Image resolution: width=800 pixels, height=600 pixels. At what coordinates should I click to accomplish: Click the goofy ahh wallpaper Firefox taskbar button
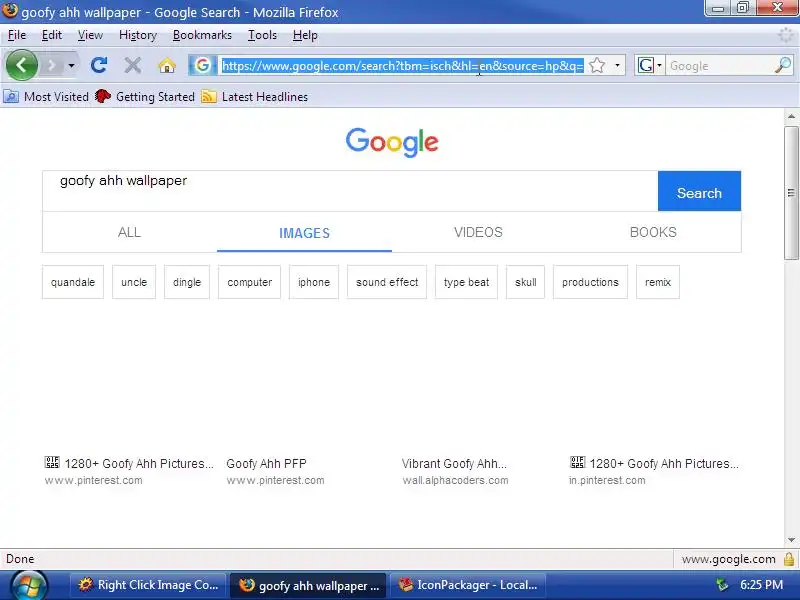click(308, 585)
